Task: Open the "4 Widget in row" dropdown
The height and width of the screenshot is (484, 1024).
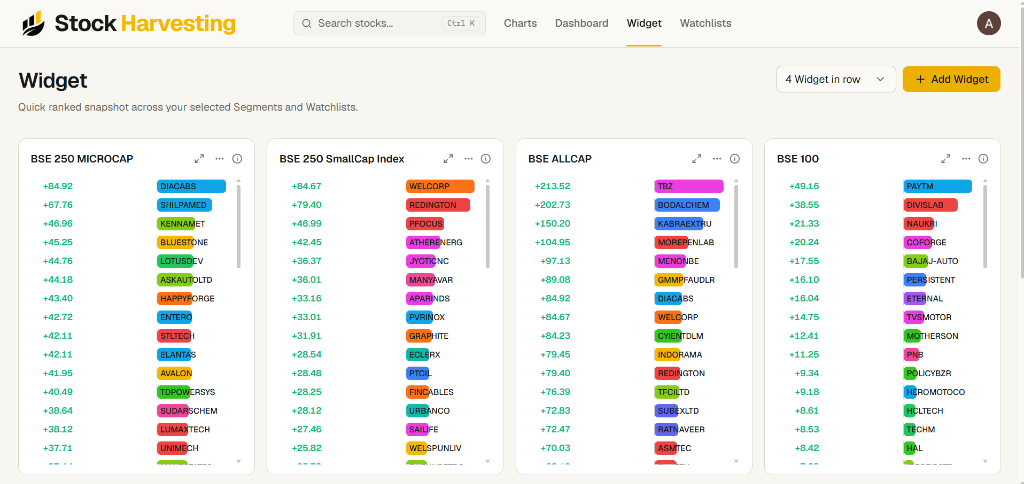Action: coord(835,79)
